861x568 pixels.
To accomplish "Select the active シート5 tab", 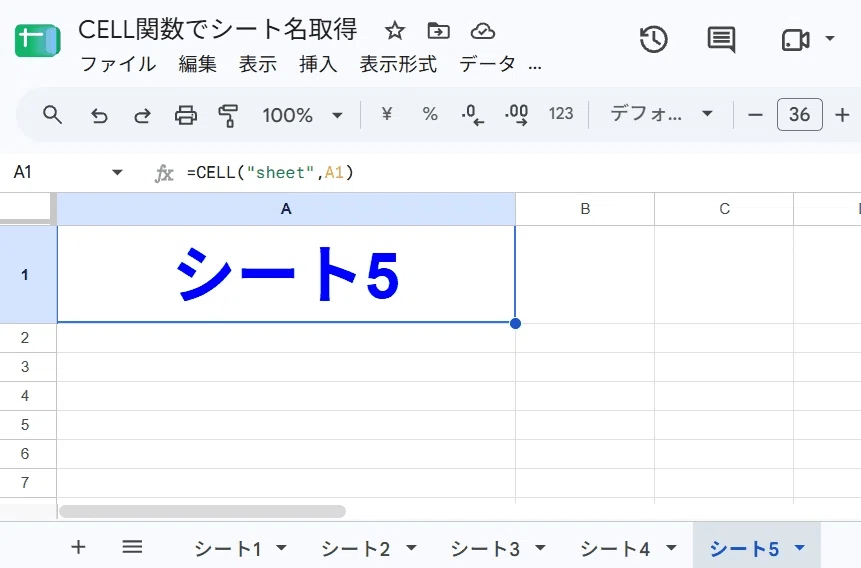I will [744, 549].
